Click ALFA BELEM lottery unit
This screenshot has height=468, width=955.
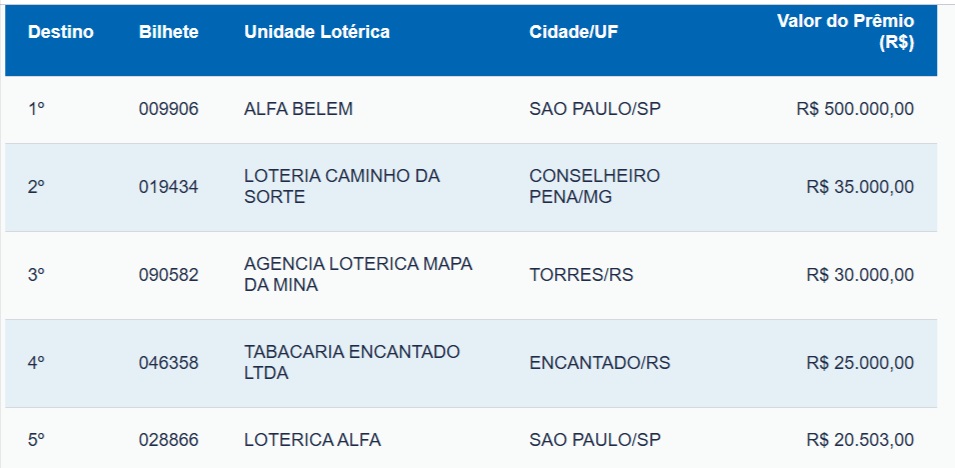298,109
